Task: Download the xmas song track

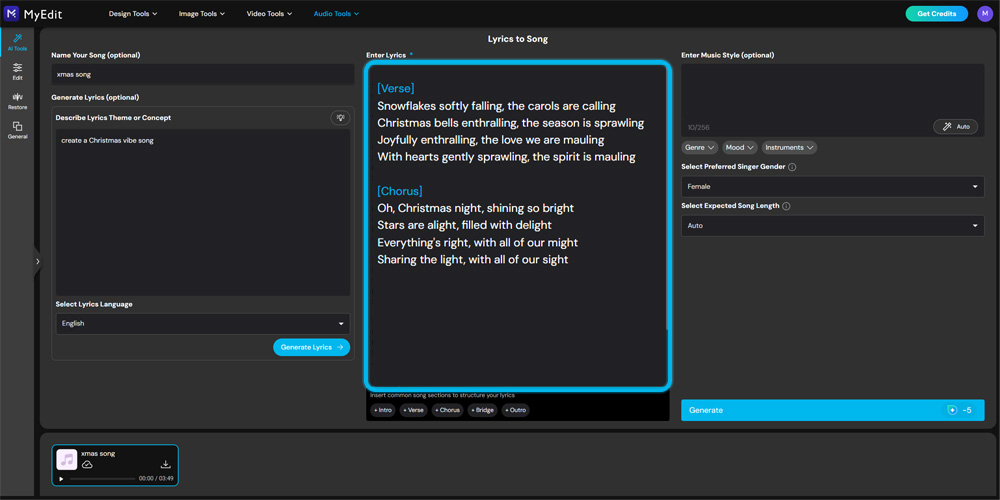Action: click(x=166, y=464)
